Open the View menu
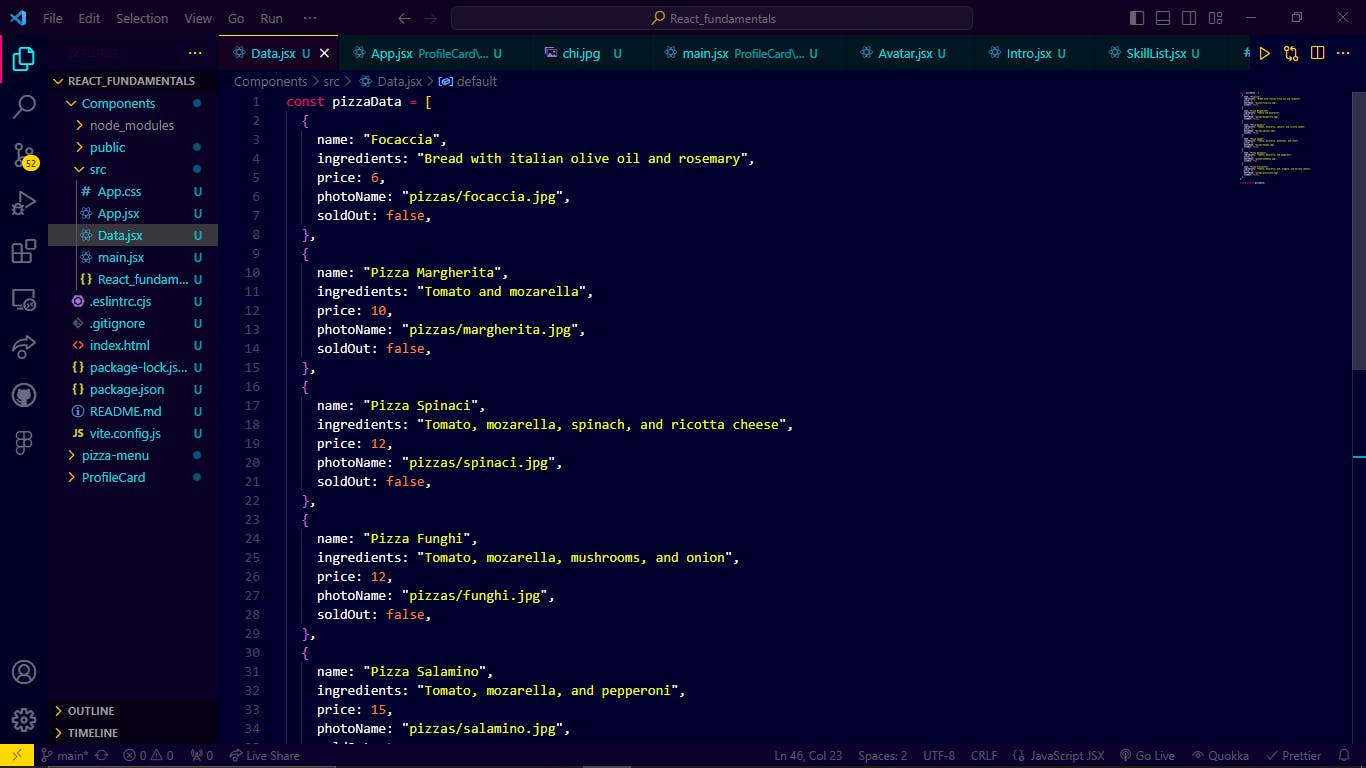1366x768 pixels. [198, 18]
